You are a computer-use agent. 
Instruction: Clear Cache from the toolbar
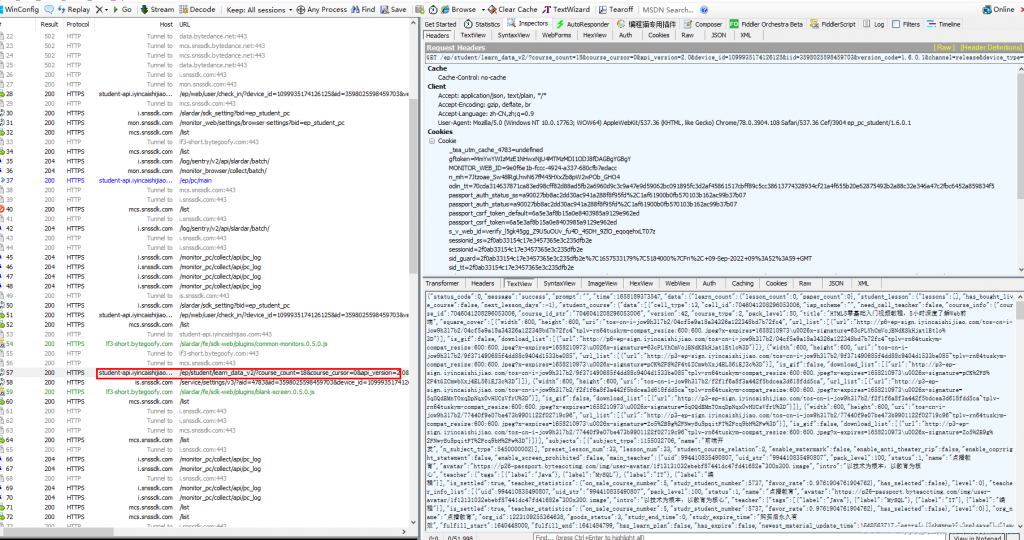513,10
